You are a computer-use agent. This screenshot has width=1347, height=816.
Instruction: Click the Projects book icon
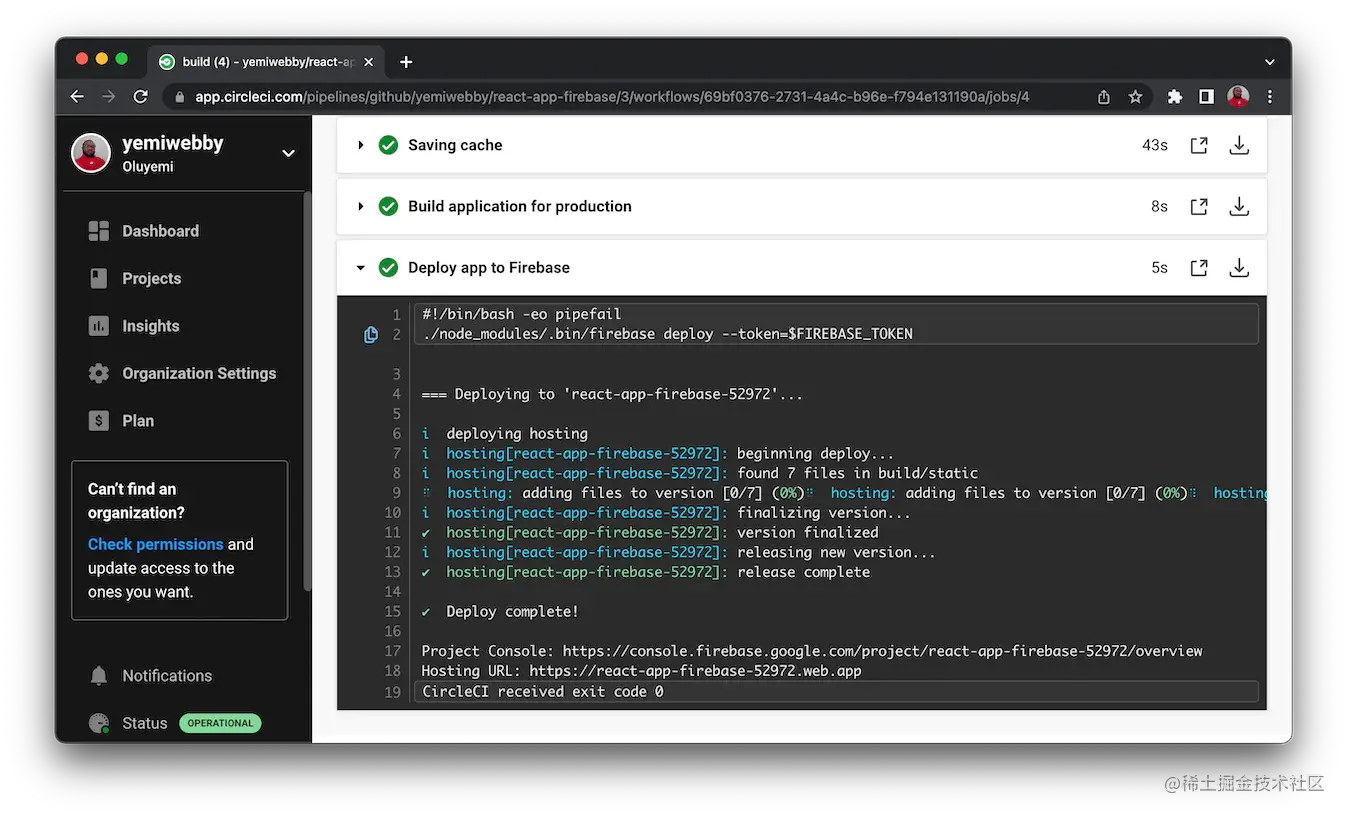pos(98,278)
